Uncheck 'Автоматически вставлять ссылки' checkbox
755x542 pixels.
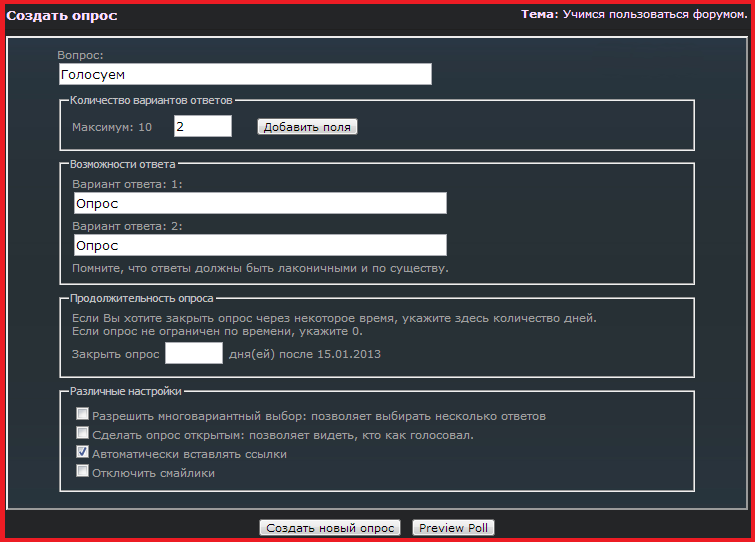tap(82, 452)
